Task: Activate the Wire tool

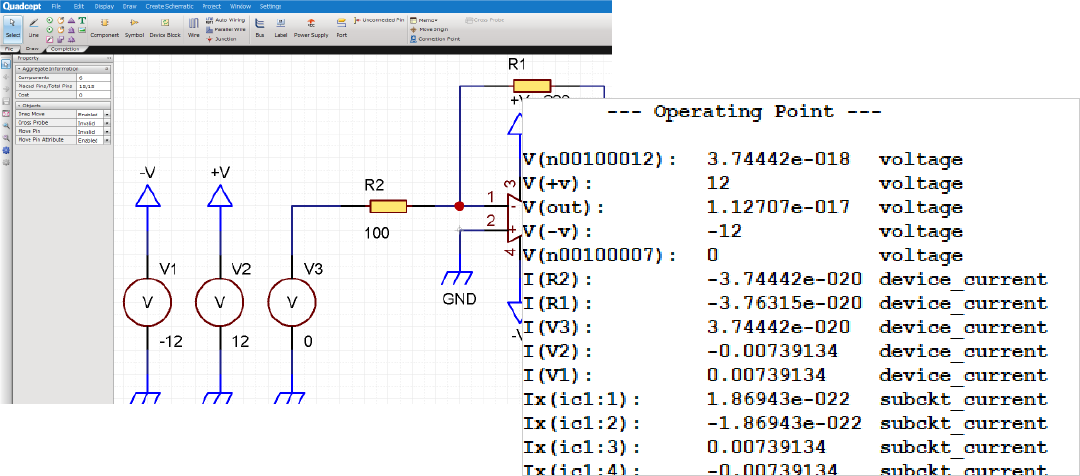Action: 193,26
